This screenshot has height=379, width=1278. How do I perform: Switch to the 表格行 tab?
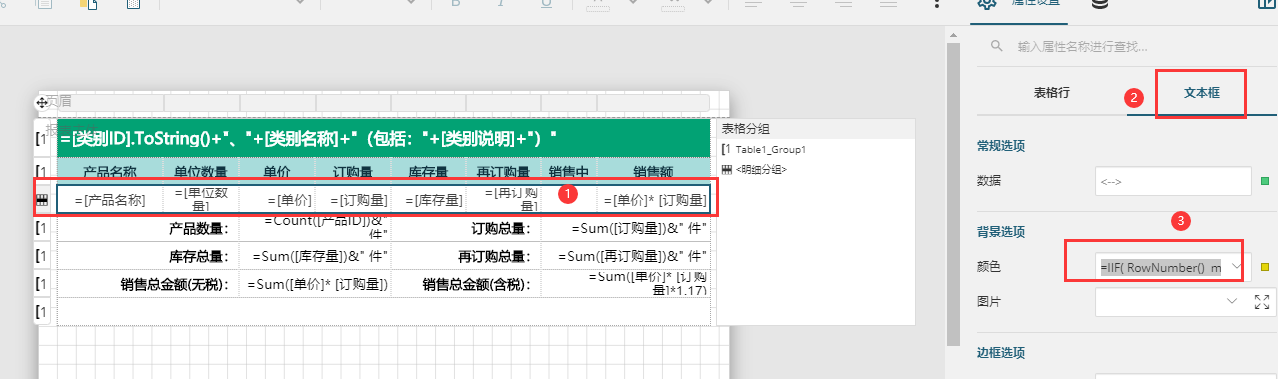(1052, 93)
